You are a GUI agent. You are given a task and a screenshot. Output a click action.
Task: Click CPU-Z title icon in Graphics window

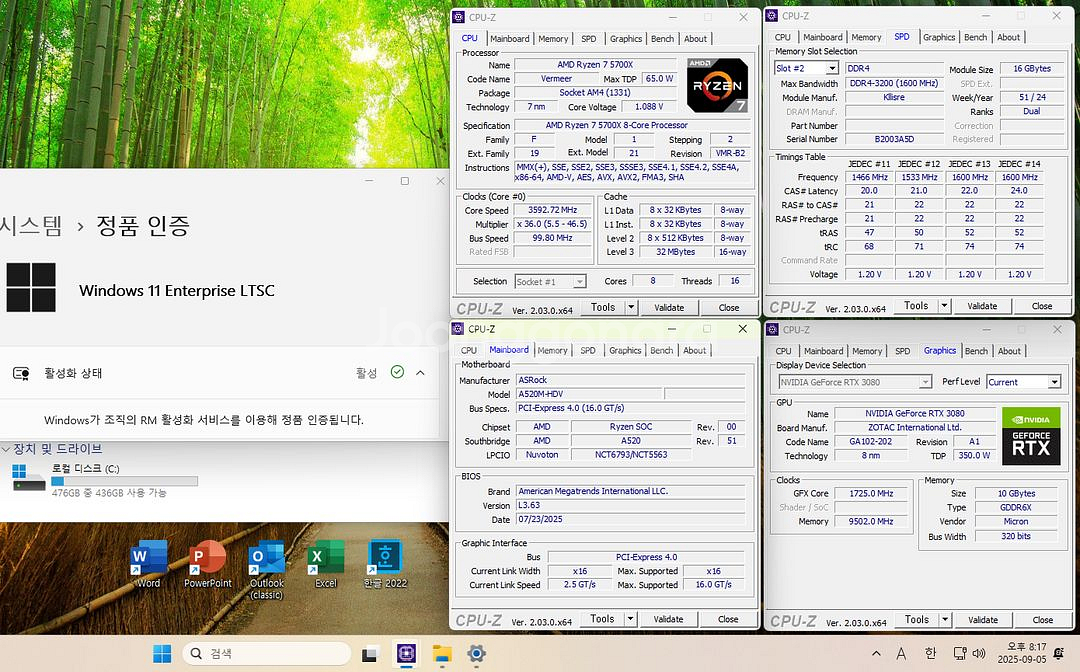pos(772,329)
